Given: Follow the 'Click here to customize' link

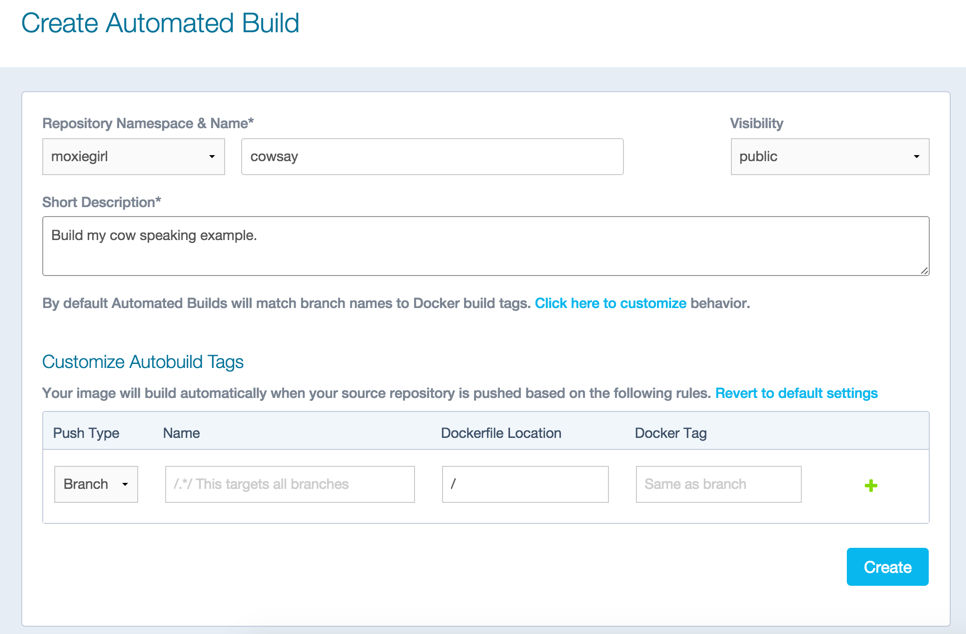Looking at the screenshot, I should pos(610,303).
